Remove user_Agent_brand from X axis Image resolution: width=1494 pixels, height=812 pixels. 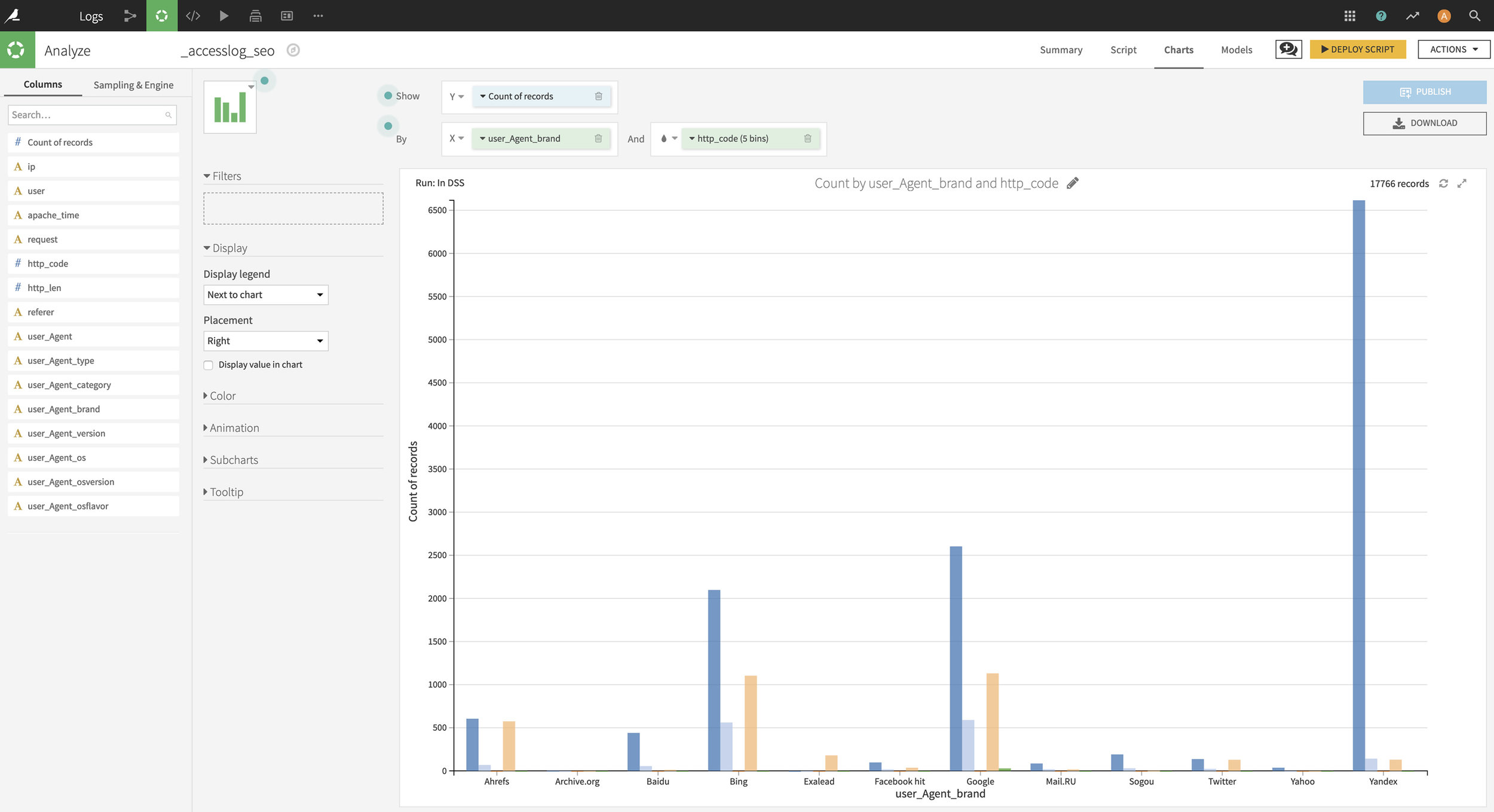click(598, 139)
